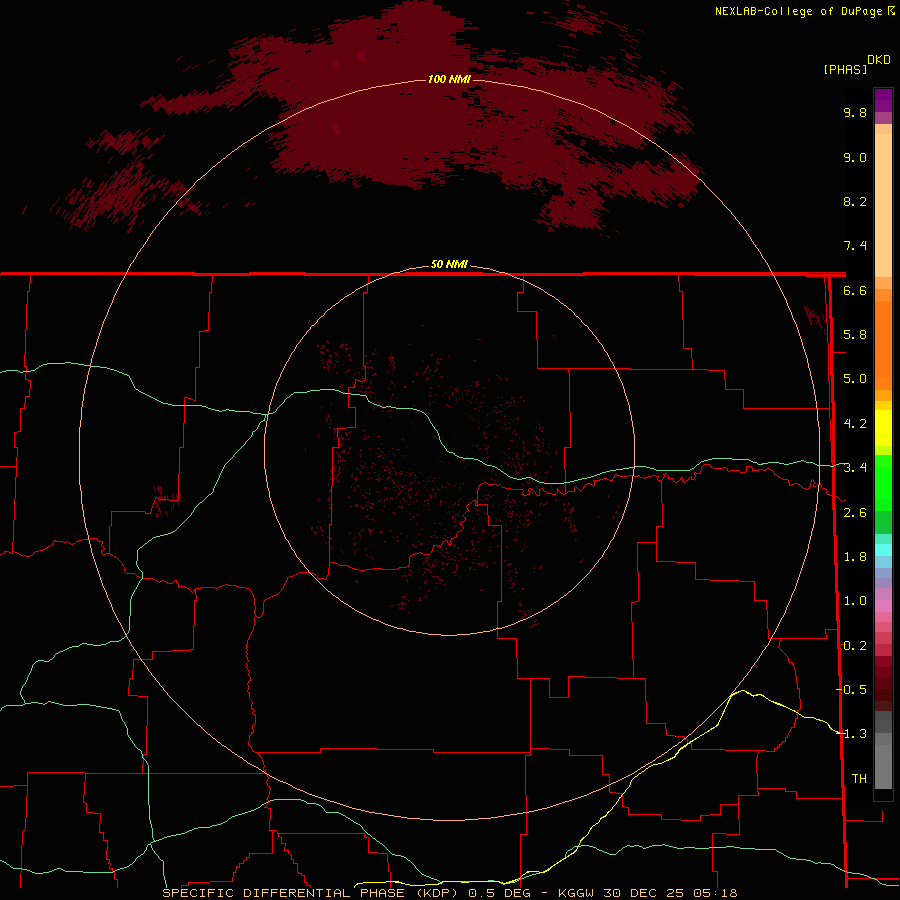Click the NEXLAB-College of DuPage credit text
The width and height of the screenshot is (900, 900).
click(x=799, y=11)
